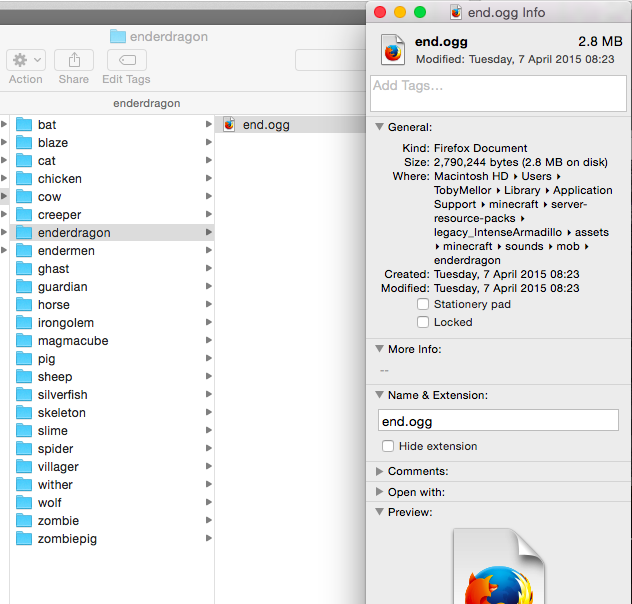The height and width of the screenshot is (604, 632).
Task: Click the document icon in Info title bar
Action: pos(457,12)
